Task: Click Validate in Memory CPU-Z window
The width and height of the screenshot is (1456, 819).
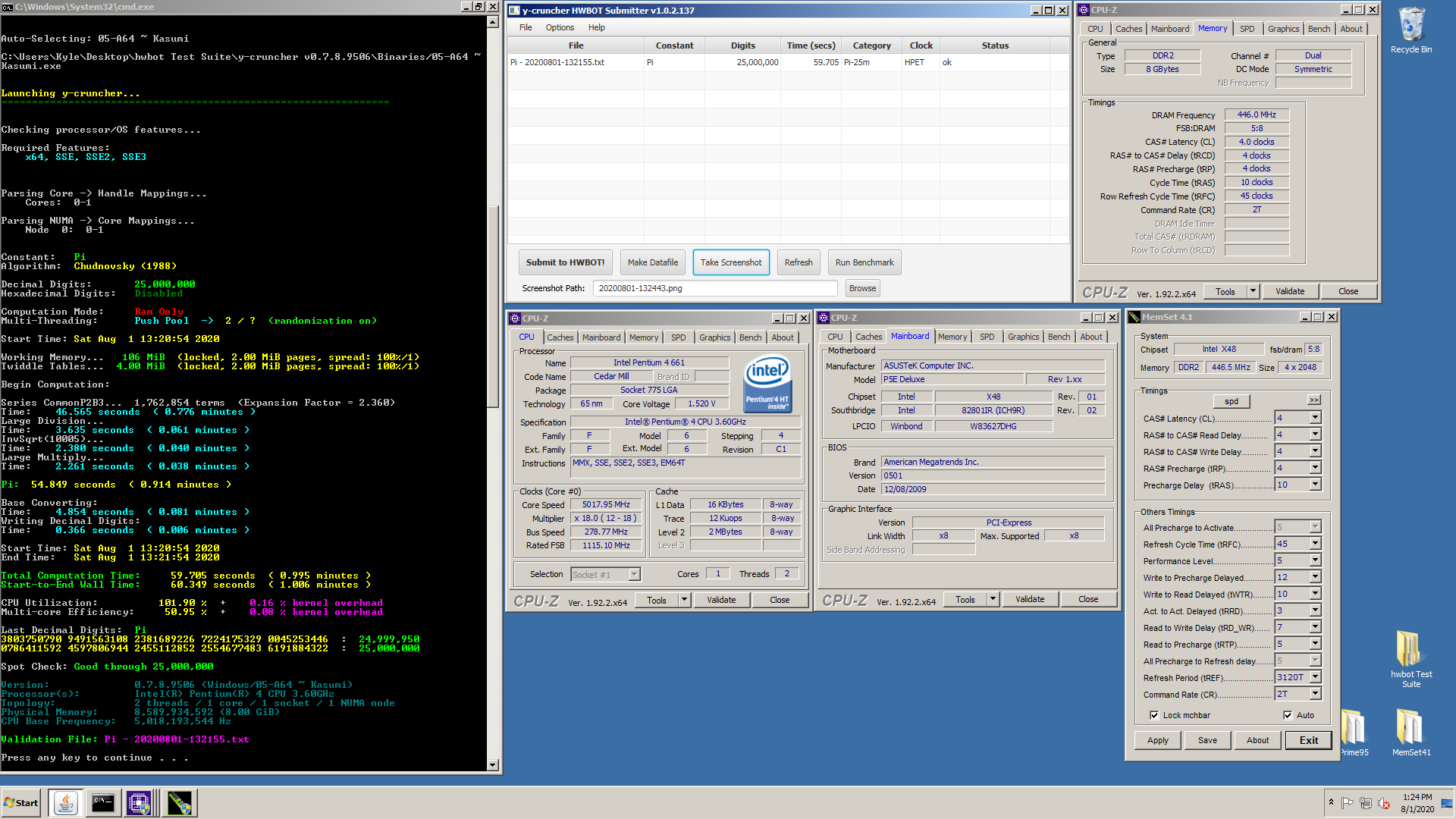Action: coord(1290,291)
